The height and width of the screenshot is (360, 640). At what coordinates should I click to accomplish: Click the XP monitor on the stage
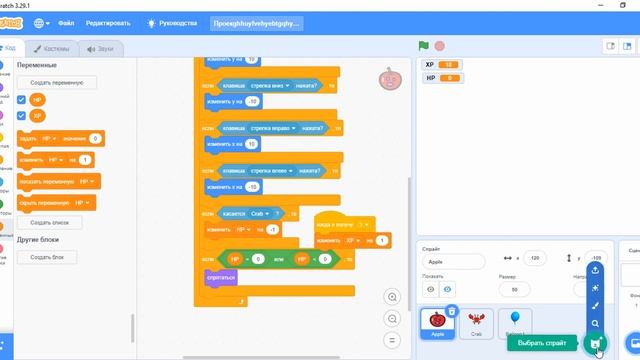[x=442, y=64]
